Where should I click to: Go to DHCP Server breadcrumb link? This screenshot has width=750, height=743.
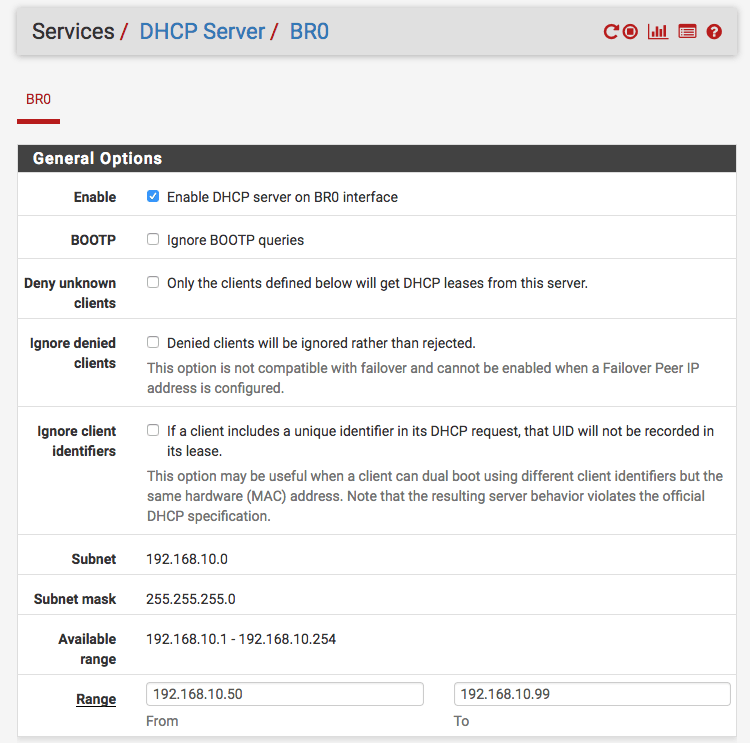(202, 32)
